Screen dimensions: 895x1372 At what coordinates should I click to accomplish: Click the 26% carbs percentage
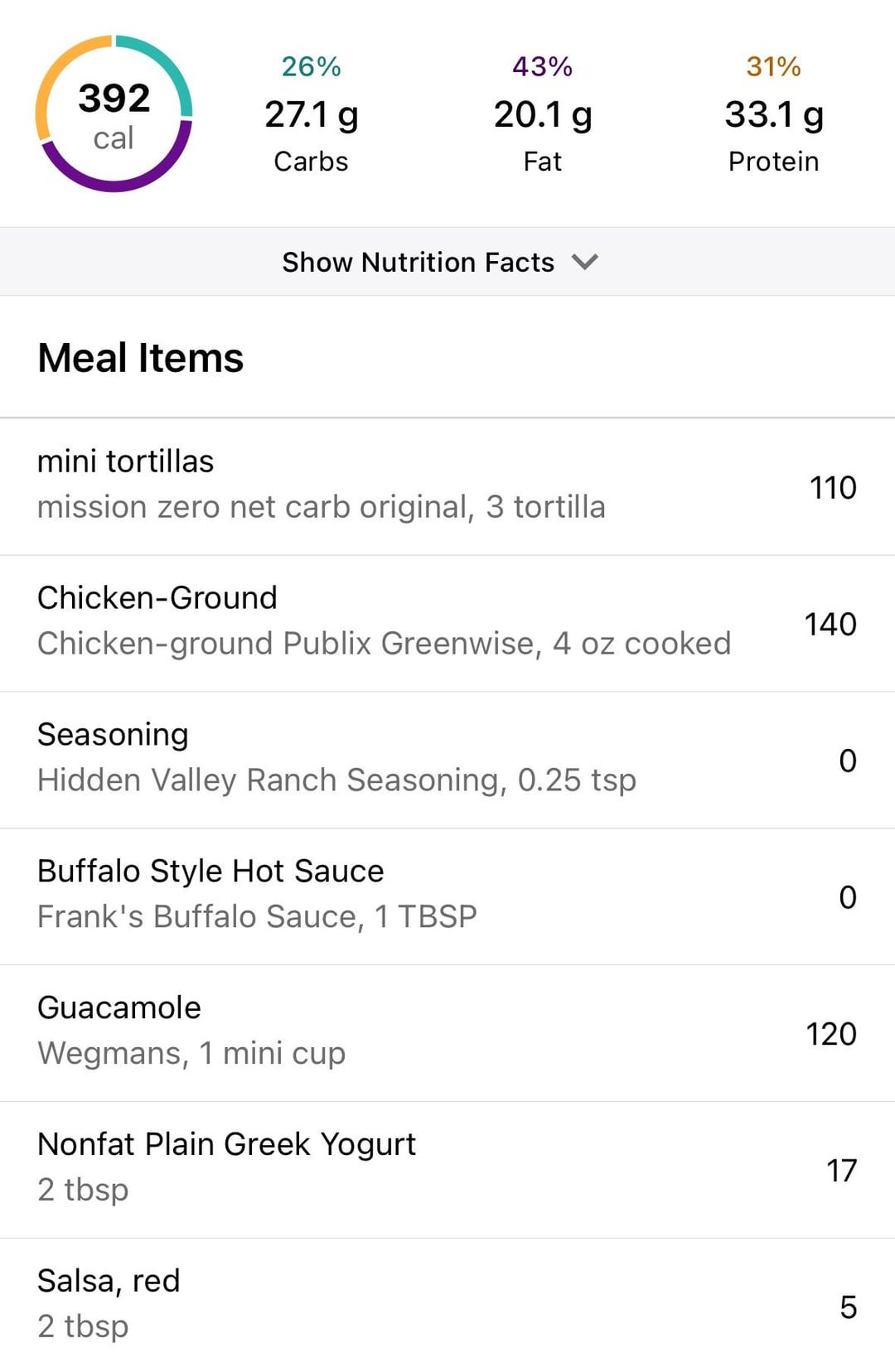311,66
